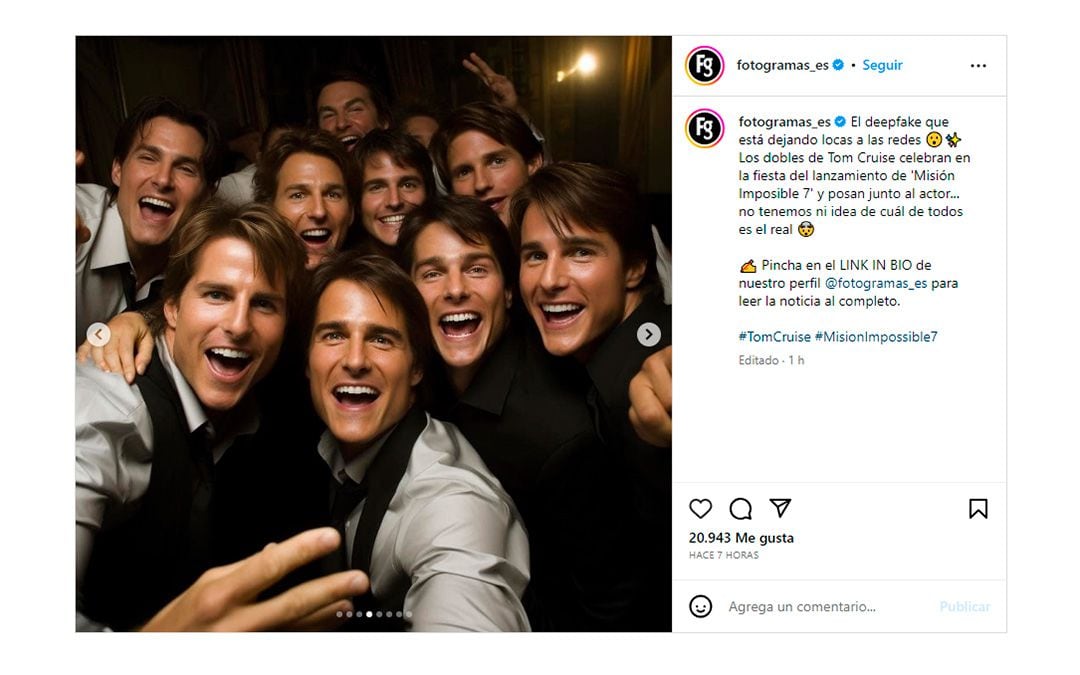Open comments via the speech bubble icon

[x=740, y=508]
